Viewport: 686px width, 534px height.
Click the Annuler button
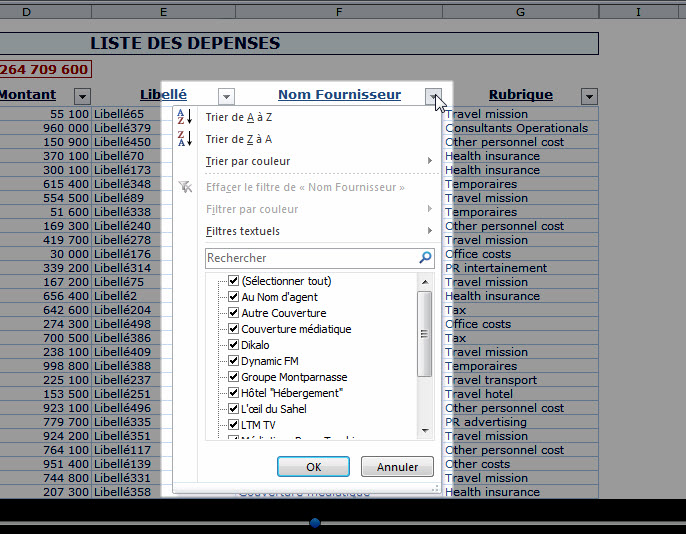click(x=397, y=467)
